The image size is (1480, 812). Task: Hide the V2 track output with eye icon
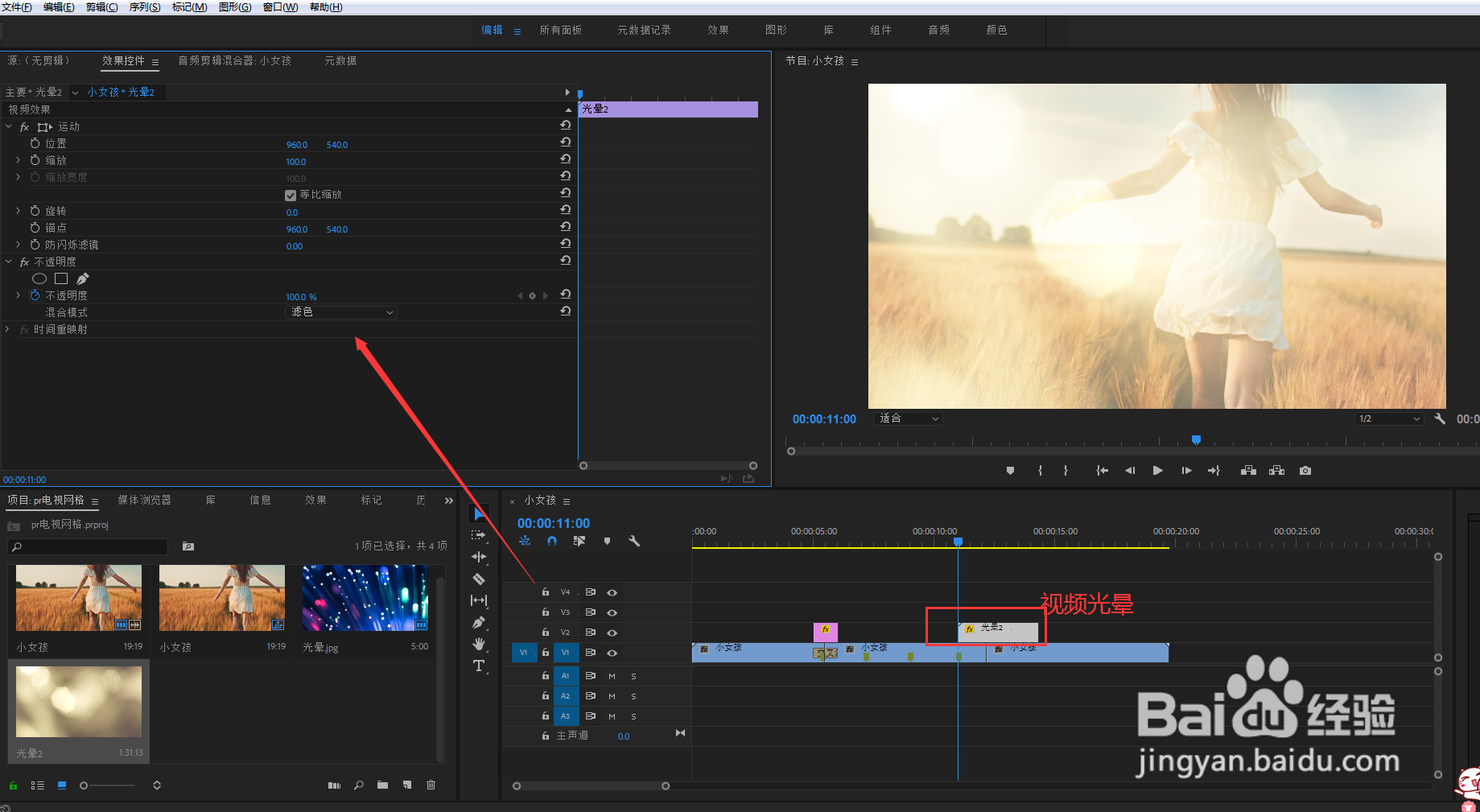[x=612, y=633]
